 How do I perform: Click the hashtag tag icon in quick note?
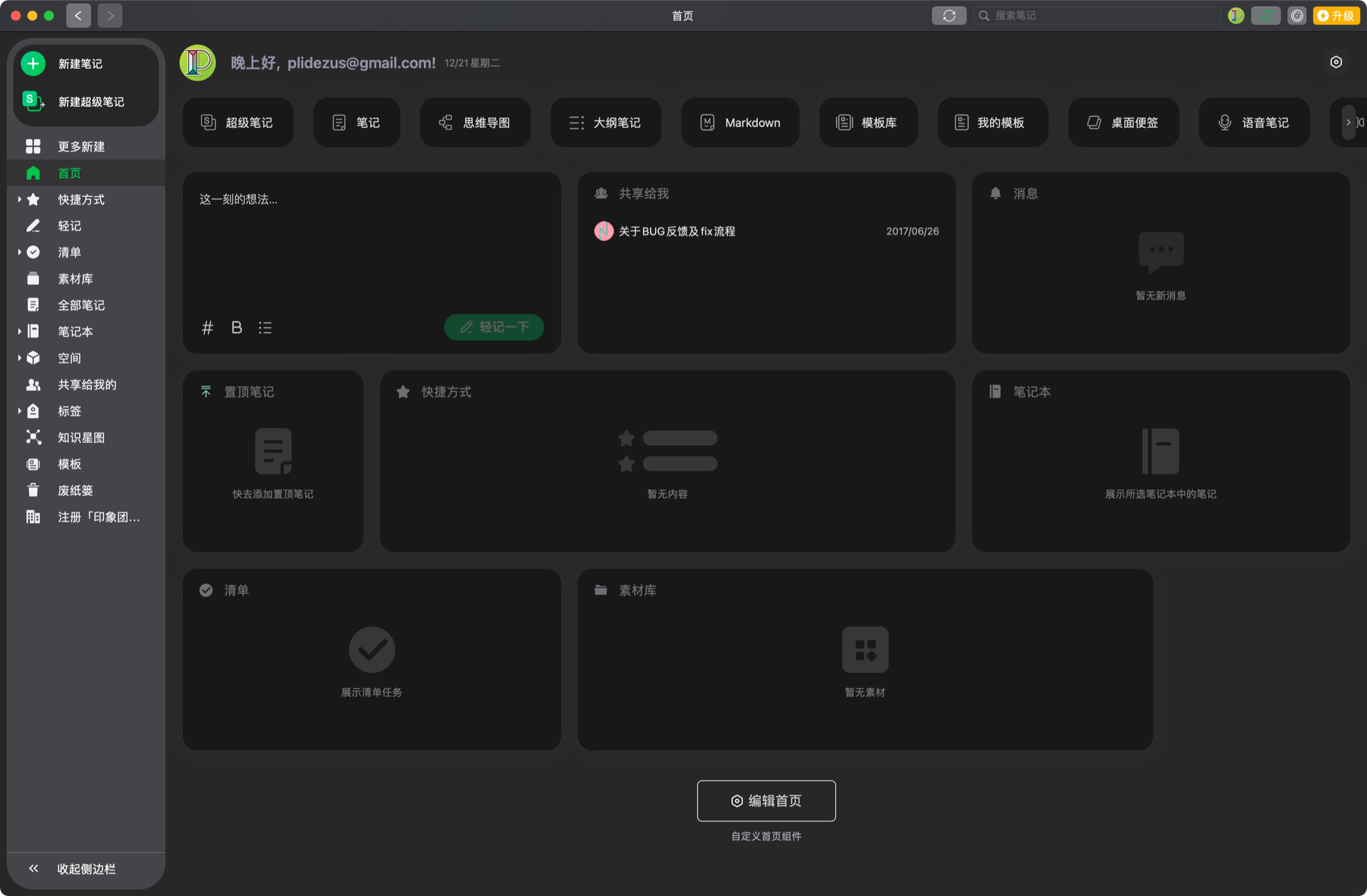[x=207, y=328]
